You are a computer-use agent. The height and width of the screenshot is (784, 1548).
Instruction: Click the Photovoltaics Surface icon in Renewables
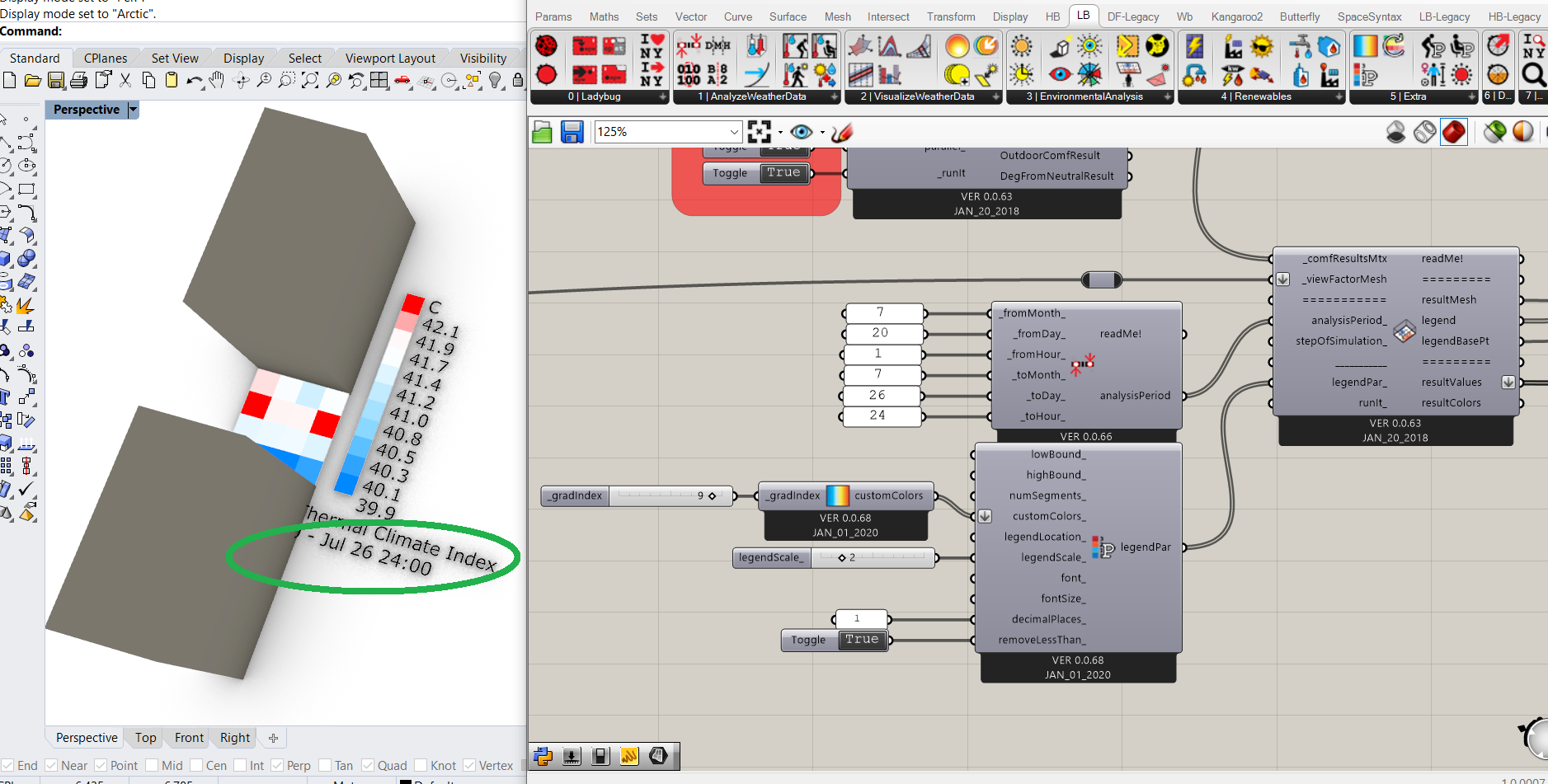coord(1194,45)
